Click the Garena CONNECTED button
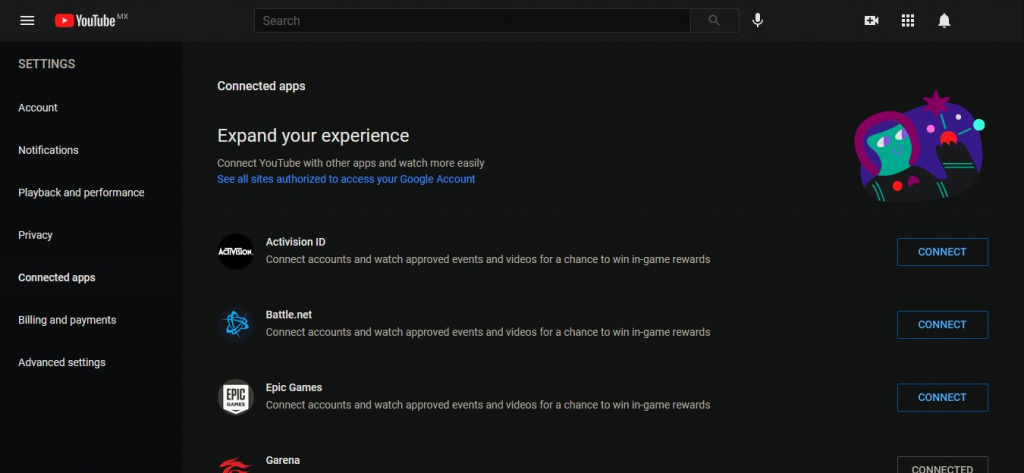The height and width of the screenshot is (473, 1024). pos(942,465)
